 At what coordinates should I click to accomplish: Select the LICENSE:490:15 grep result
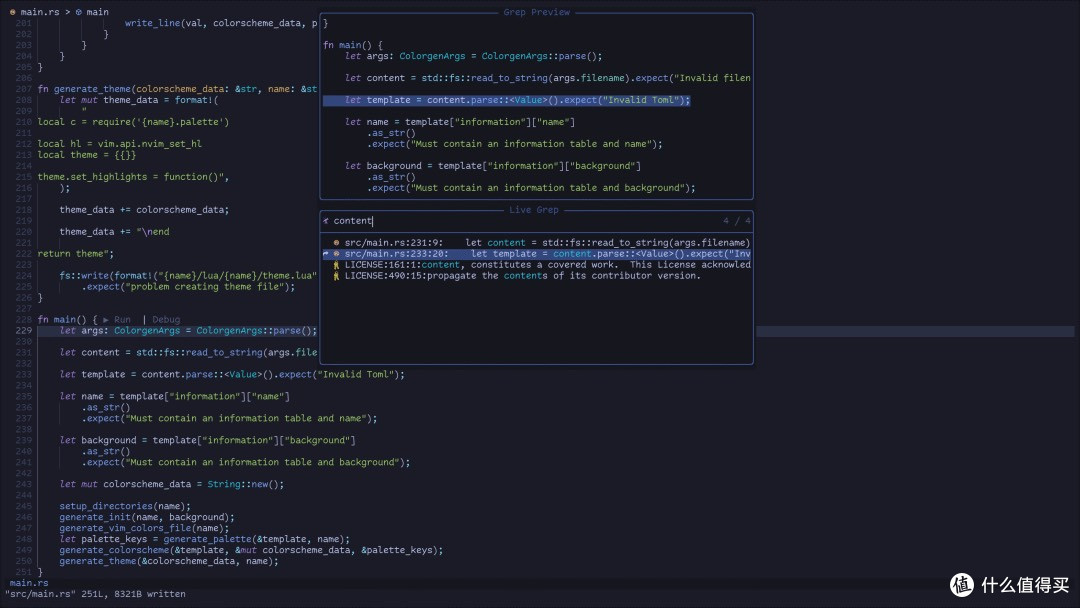537,275
